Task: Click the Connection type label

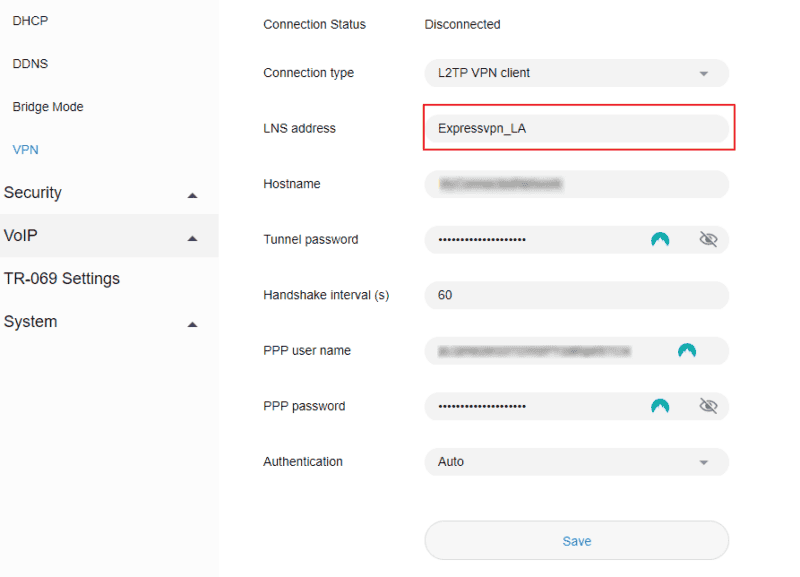Action: 308,73
